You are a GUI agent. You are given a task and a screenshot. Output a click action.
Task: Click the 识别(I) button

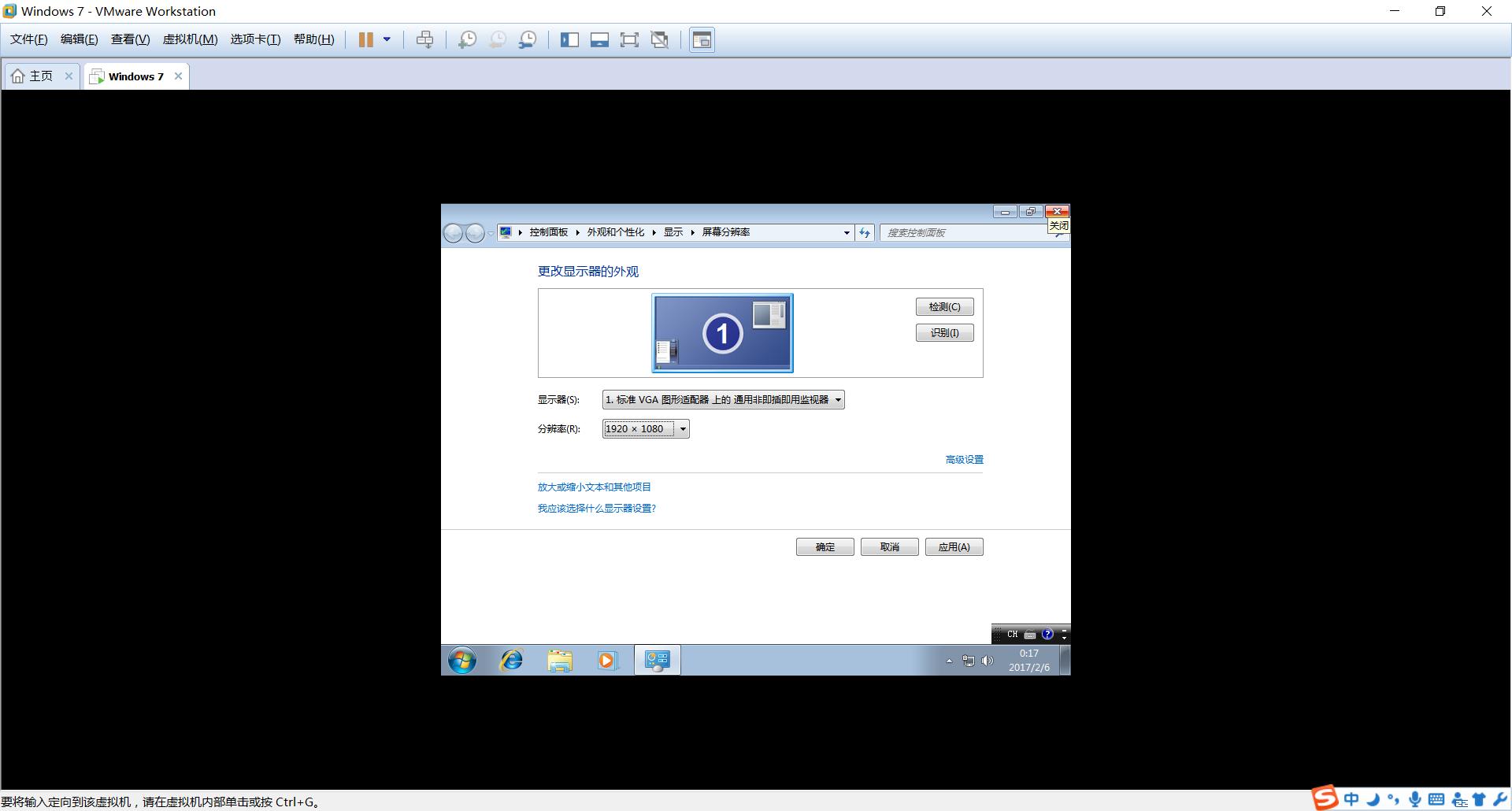(x=944, y=332)
